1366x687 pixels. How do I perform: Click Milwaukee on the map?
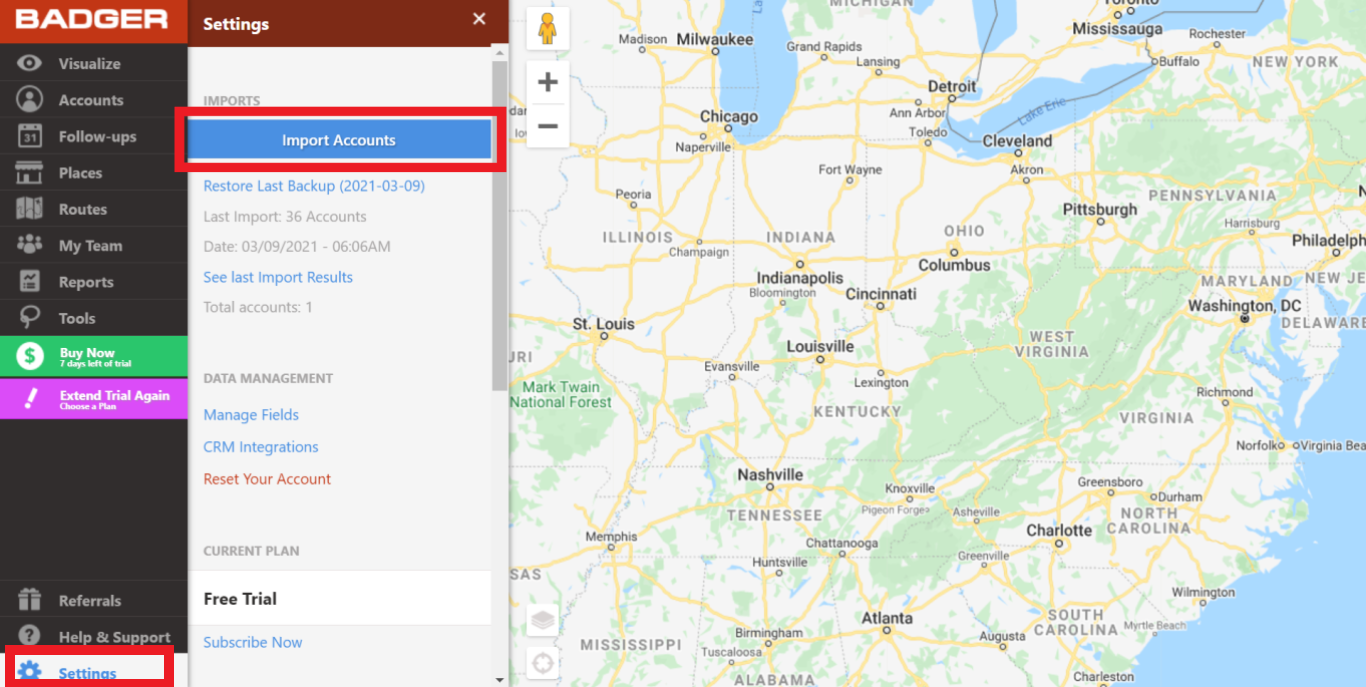click(715, 39)
